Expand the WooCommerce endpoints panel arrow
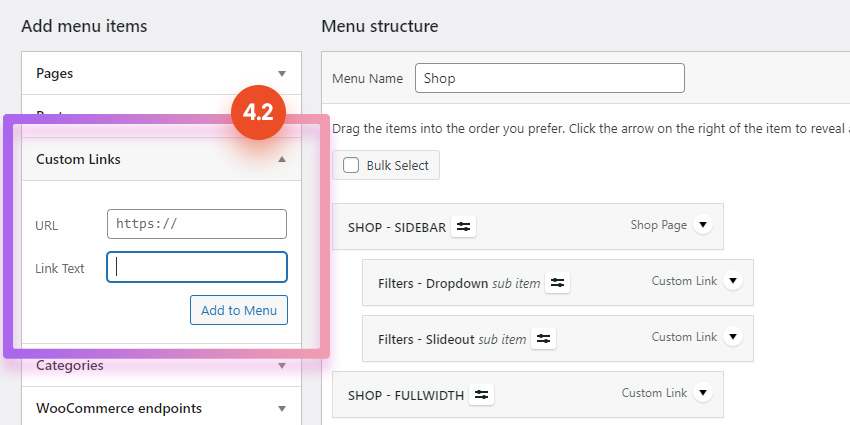 tap(281, 408)
